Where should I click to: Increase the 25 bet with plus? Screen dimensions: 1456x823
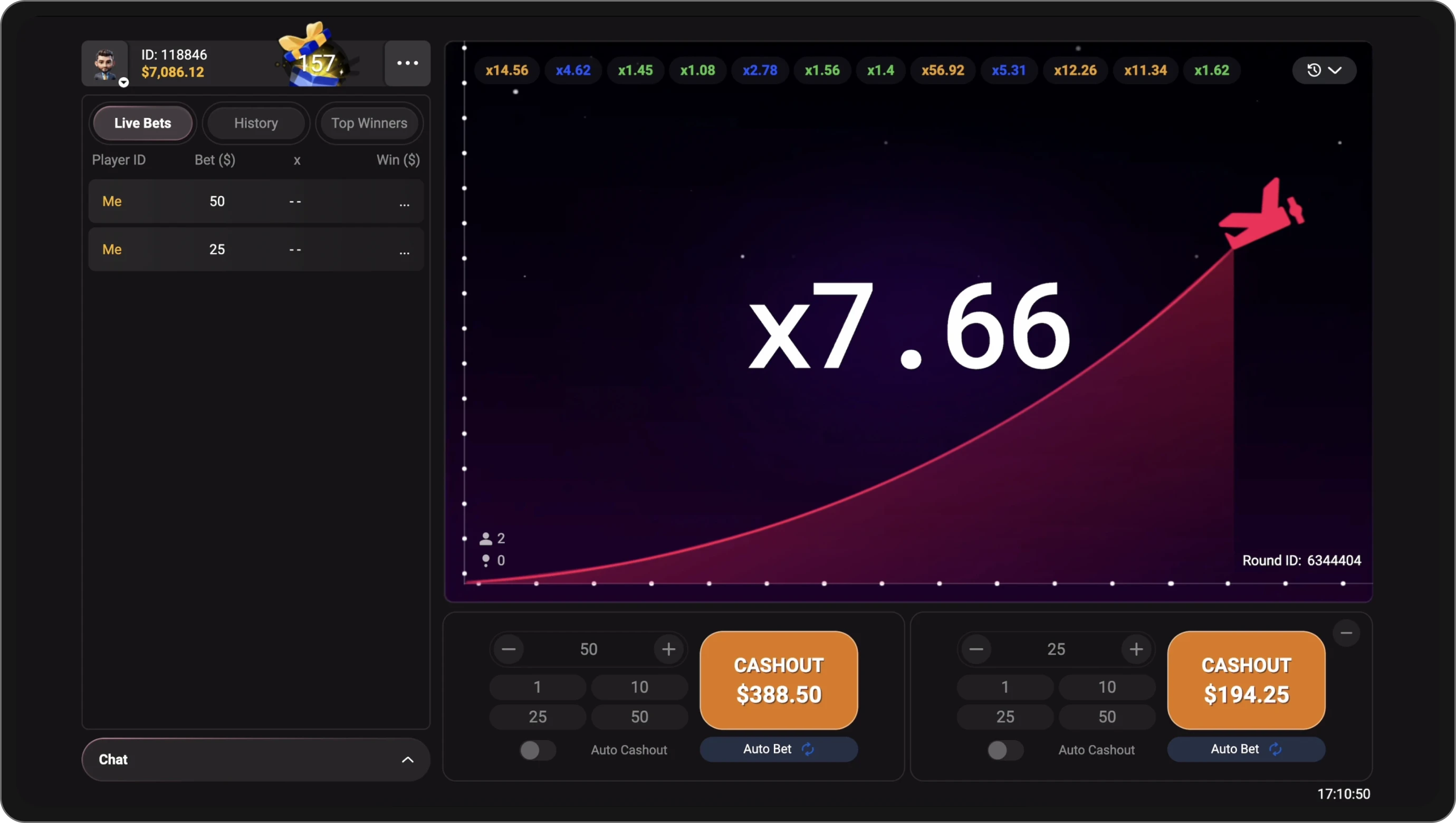pyautogui.click(x=1135, y=649)
